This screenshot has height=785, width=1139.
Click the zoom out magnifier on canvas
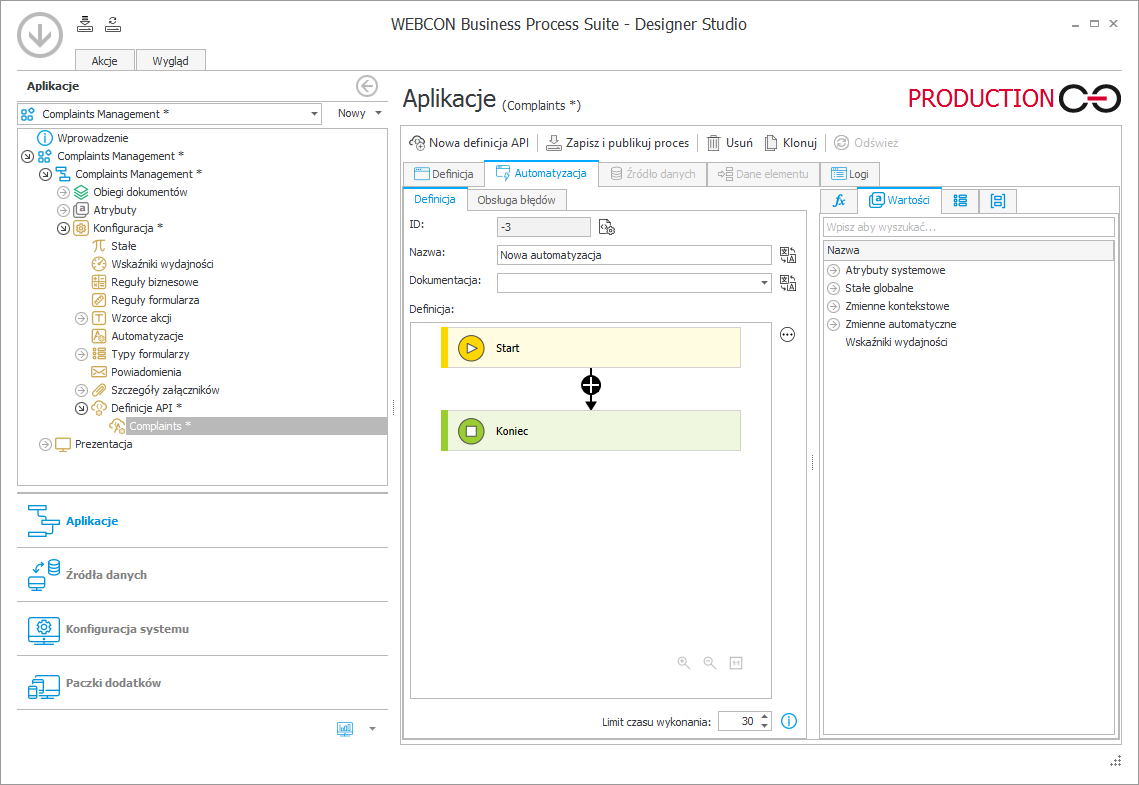(710, 663)
